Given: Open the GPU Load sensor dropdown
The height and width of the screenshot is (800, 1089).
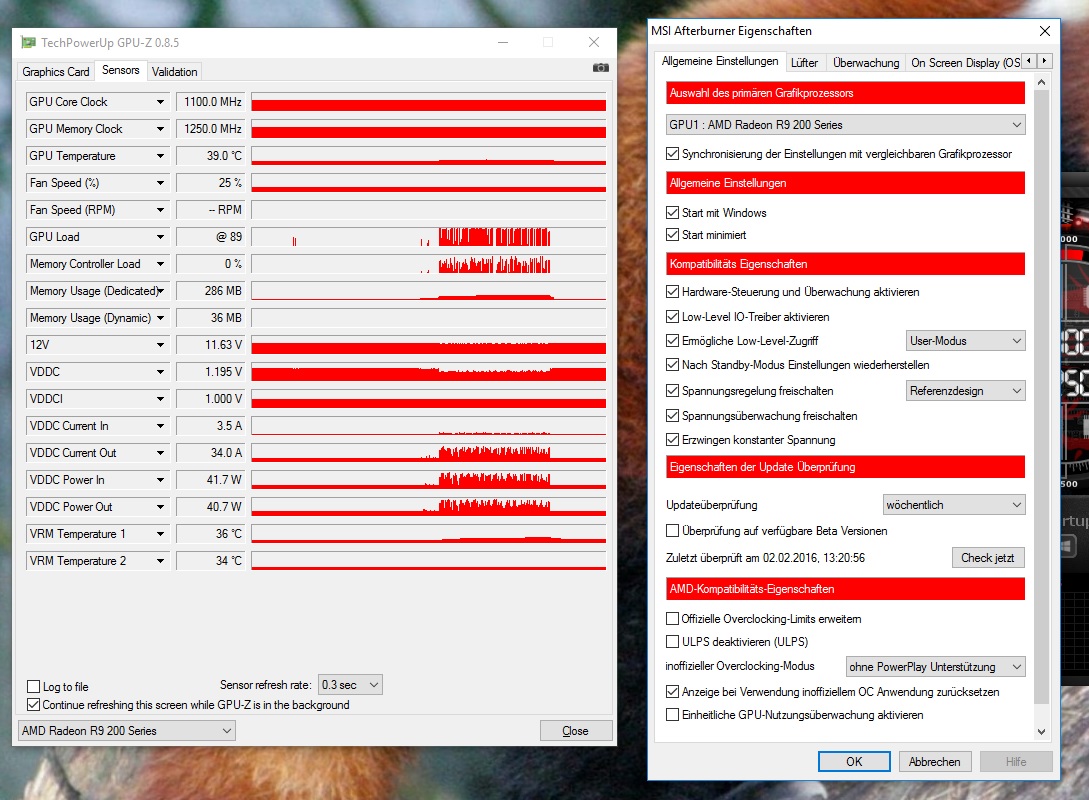Looking at the screenshot, I should (160, 237).
